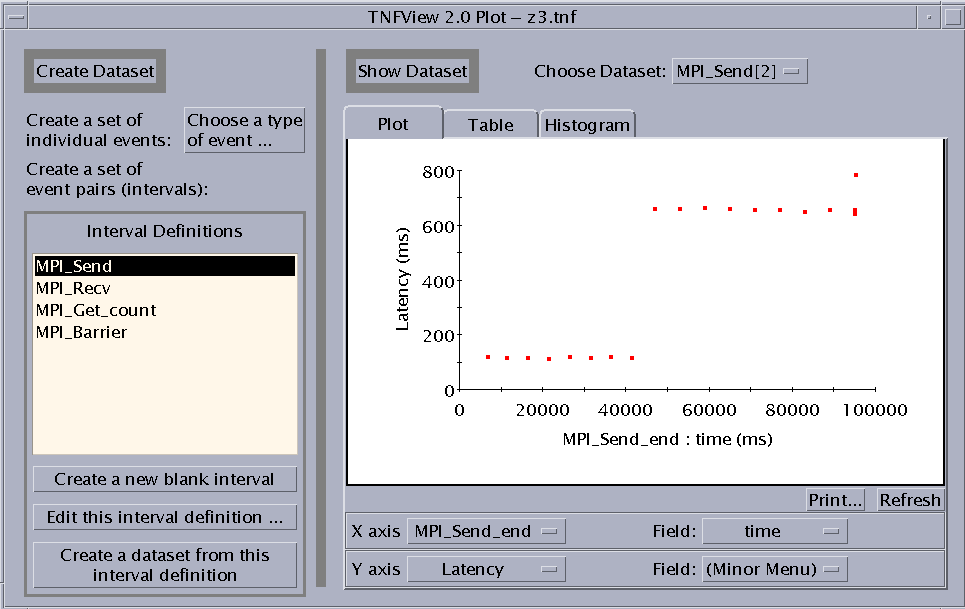Click the highest red data point near 800

pos(856,175)
